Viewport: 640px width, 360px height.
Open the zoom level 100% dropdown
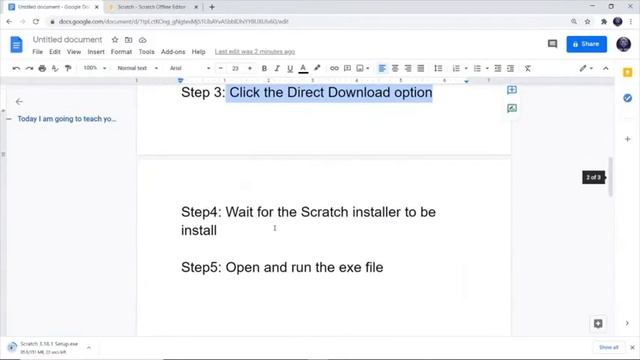95,68
